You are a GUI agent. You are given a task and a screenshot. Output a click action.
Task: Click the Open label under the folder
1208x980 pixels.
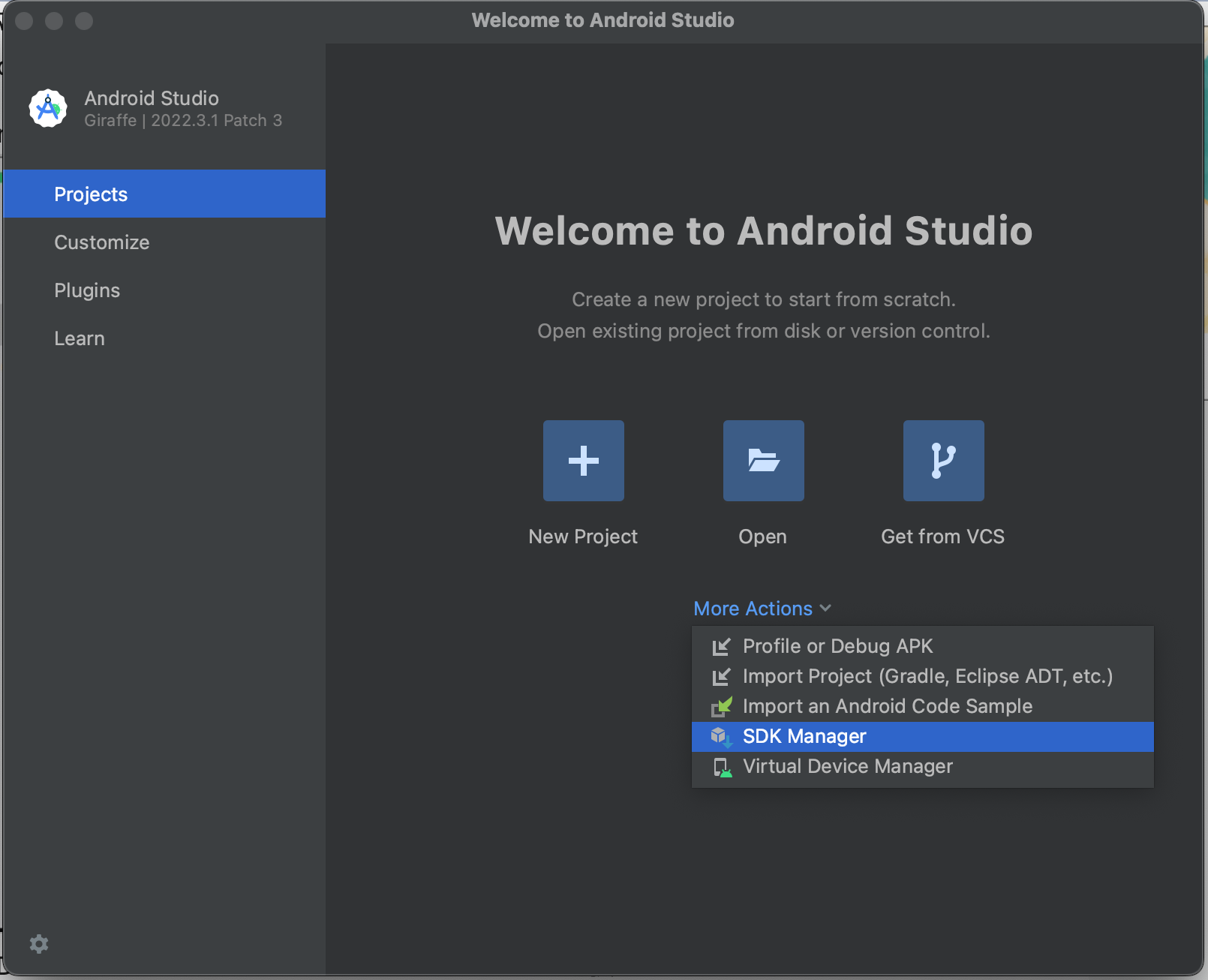(x=763, y=537)
